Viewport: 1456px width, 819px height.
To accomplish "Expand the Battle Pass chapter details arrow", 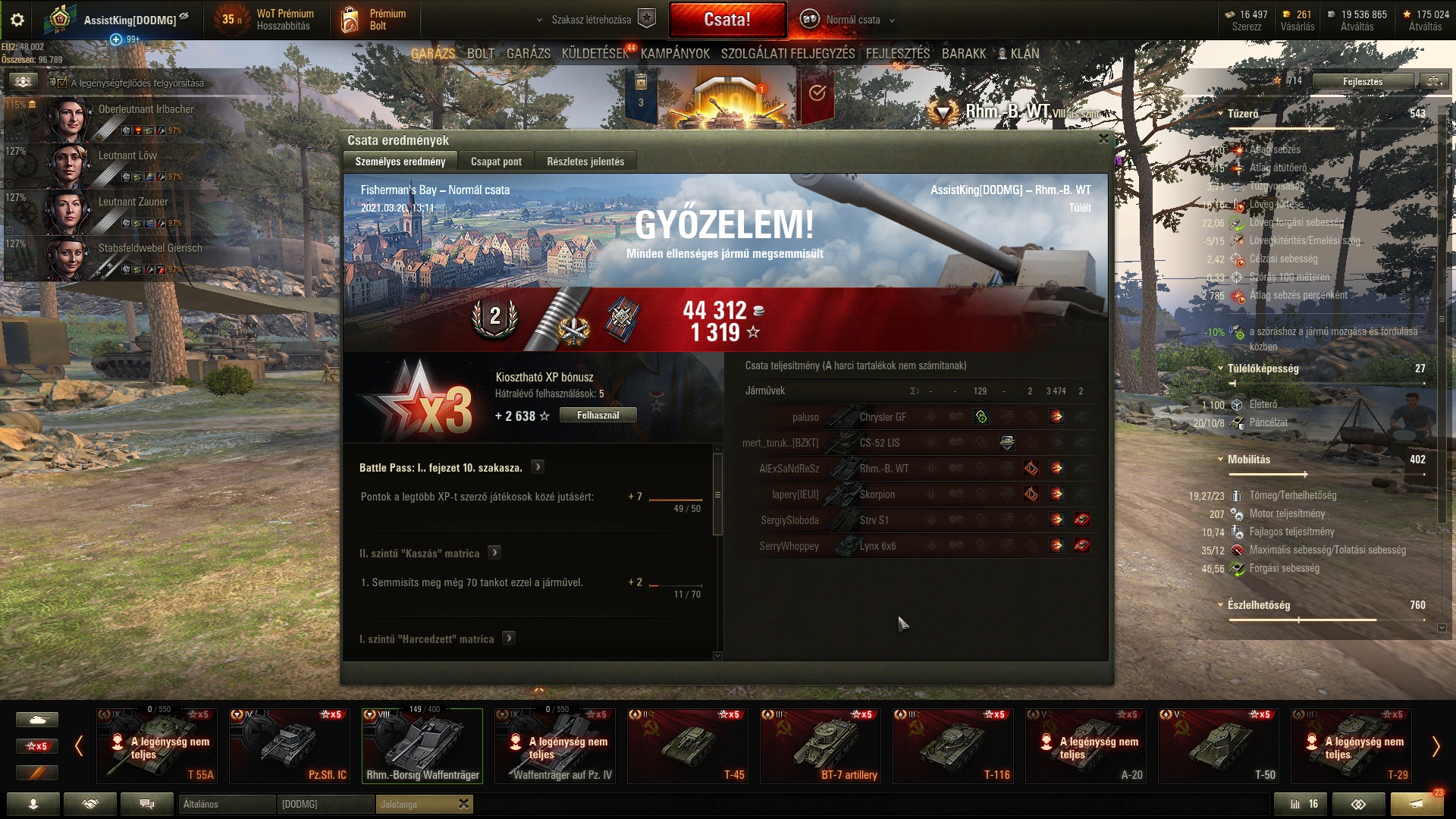I will (x=538, y=467).
